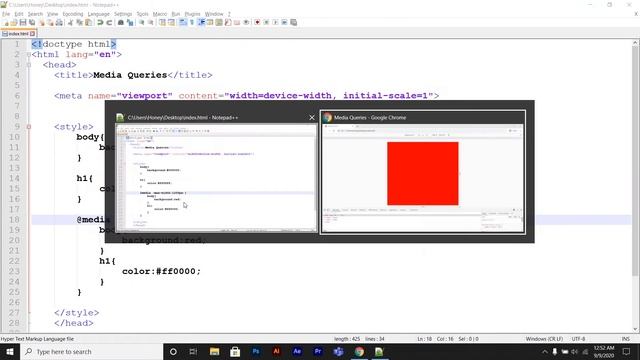
Task: Open the Macro menu
Action: coord(160,14)
